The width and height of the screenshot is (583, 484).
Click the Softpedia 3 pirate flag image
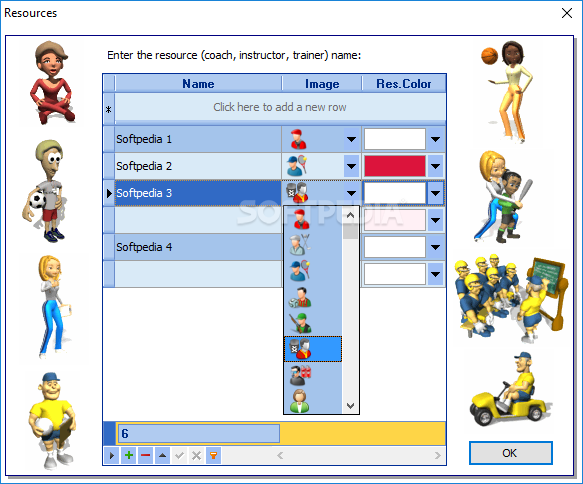297,193
